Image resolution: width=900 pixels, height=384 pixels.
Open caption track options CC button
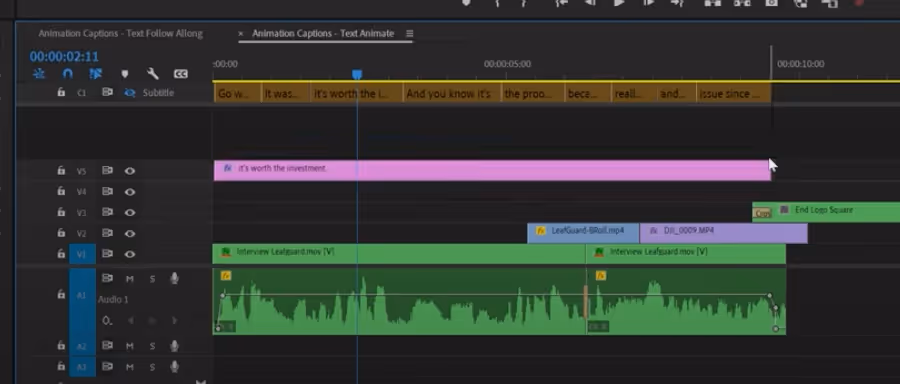click(180, 74)
